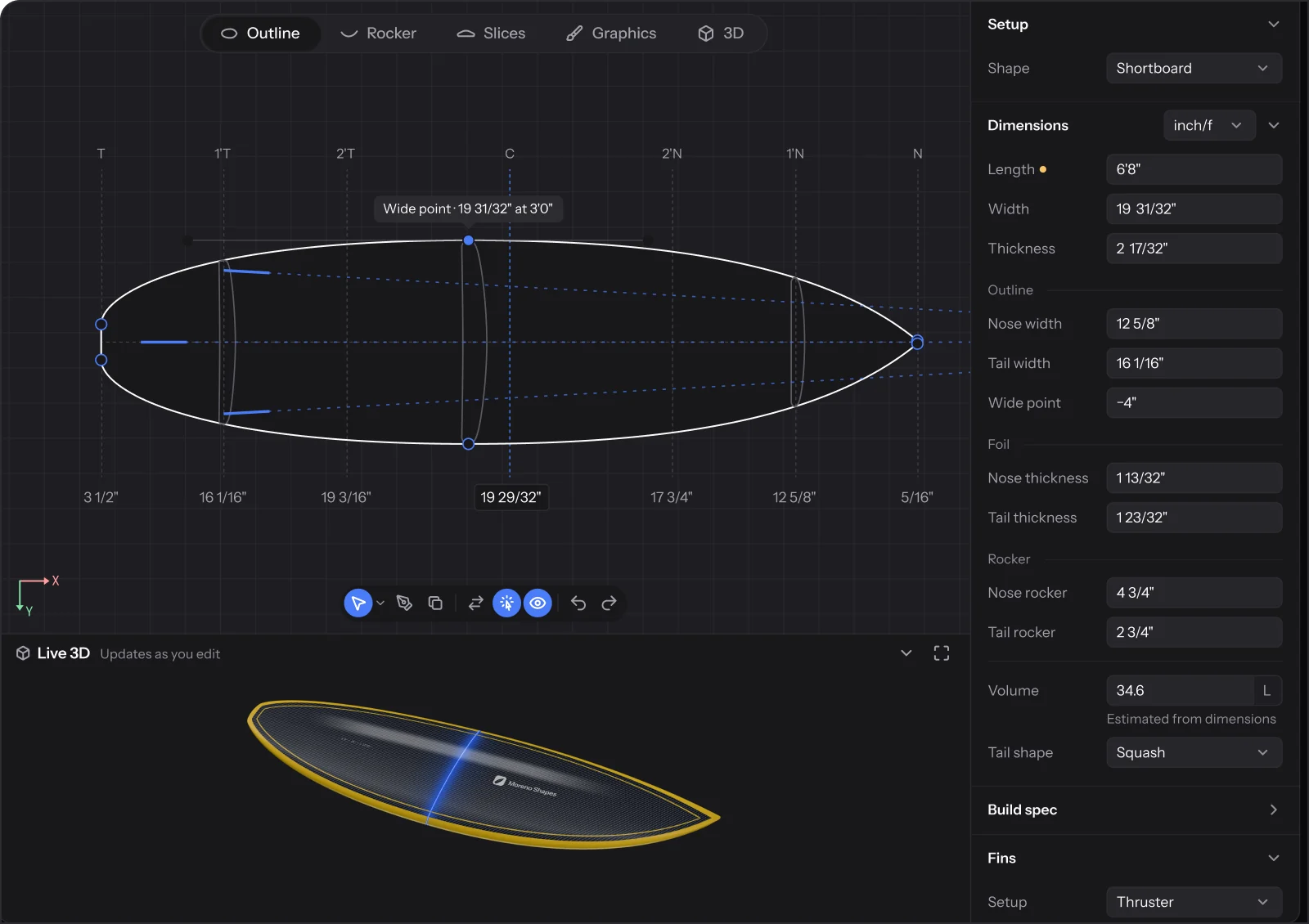The height and width of the screenshot is (924, 1309).
Task: Click the swap/mirror arrows icon
Action: click(x=475, y=603)
